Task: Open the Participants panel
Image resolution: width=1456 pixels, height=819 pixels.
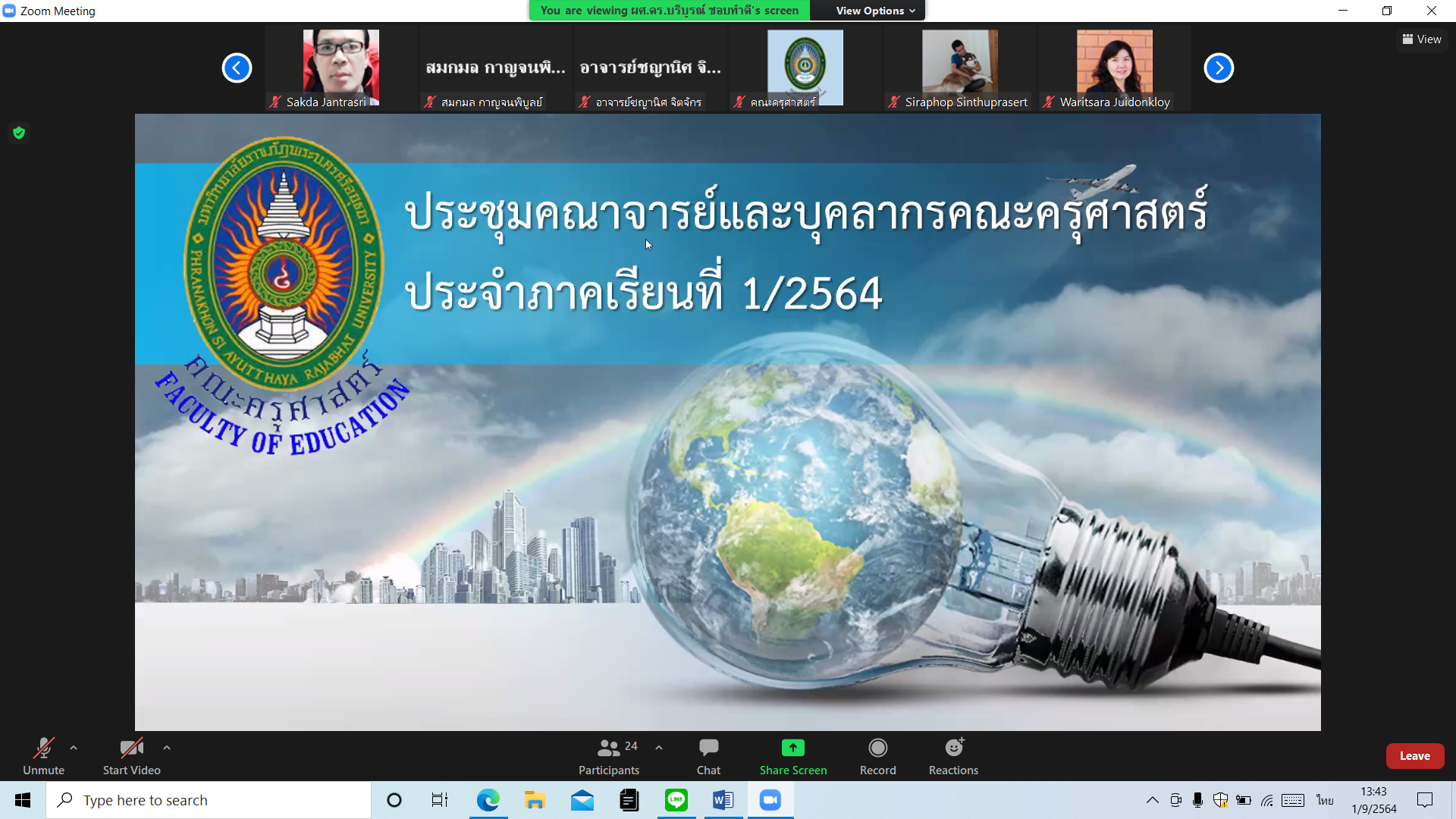Action: pyautogui.click(x=609, y=756)
